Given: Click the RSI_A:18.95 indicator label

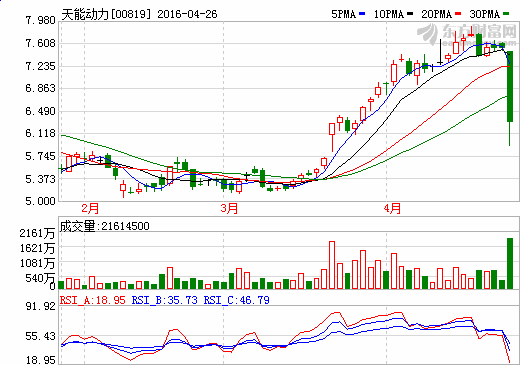Looking at the screenshot, I should point(93,300).
